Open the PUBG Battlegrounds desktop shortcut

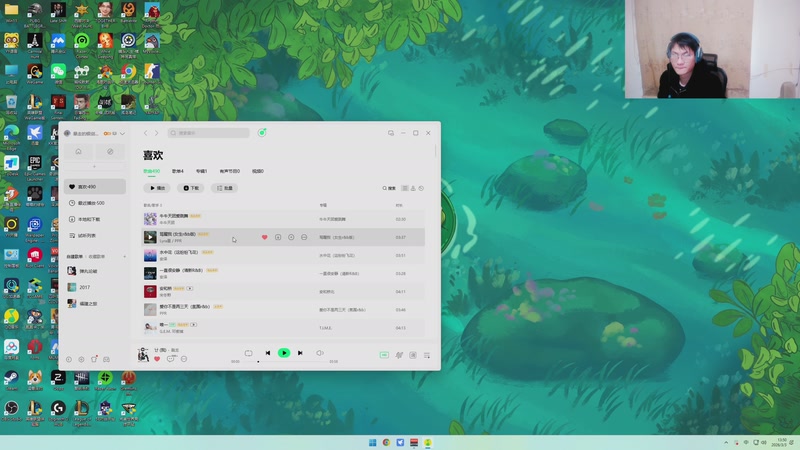[35, 12]
